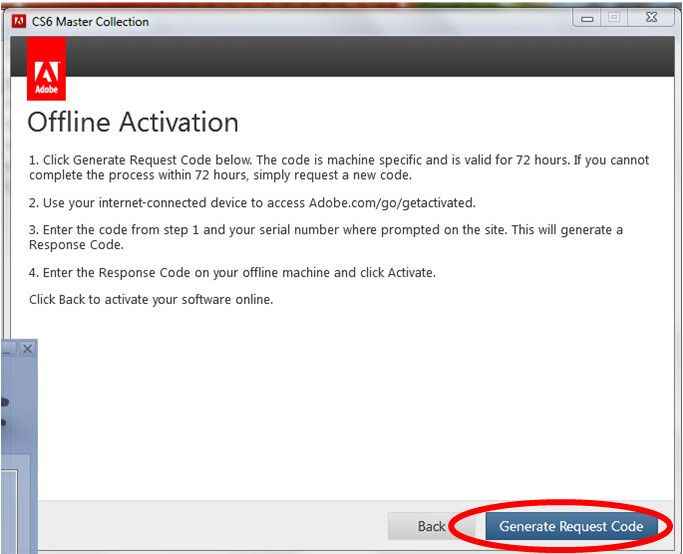Click the Generate Request Code button
This screenshot has height=554, width=683.
coord(571,526)
